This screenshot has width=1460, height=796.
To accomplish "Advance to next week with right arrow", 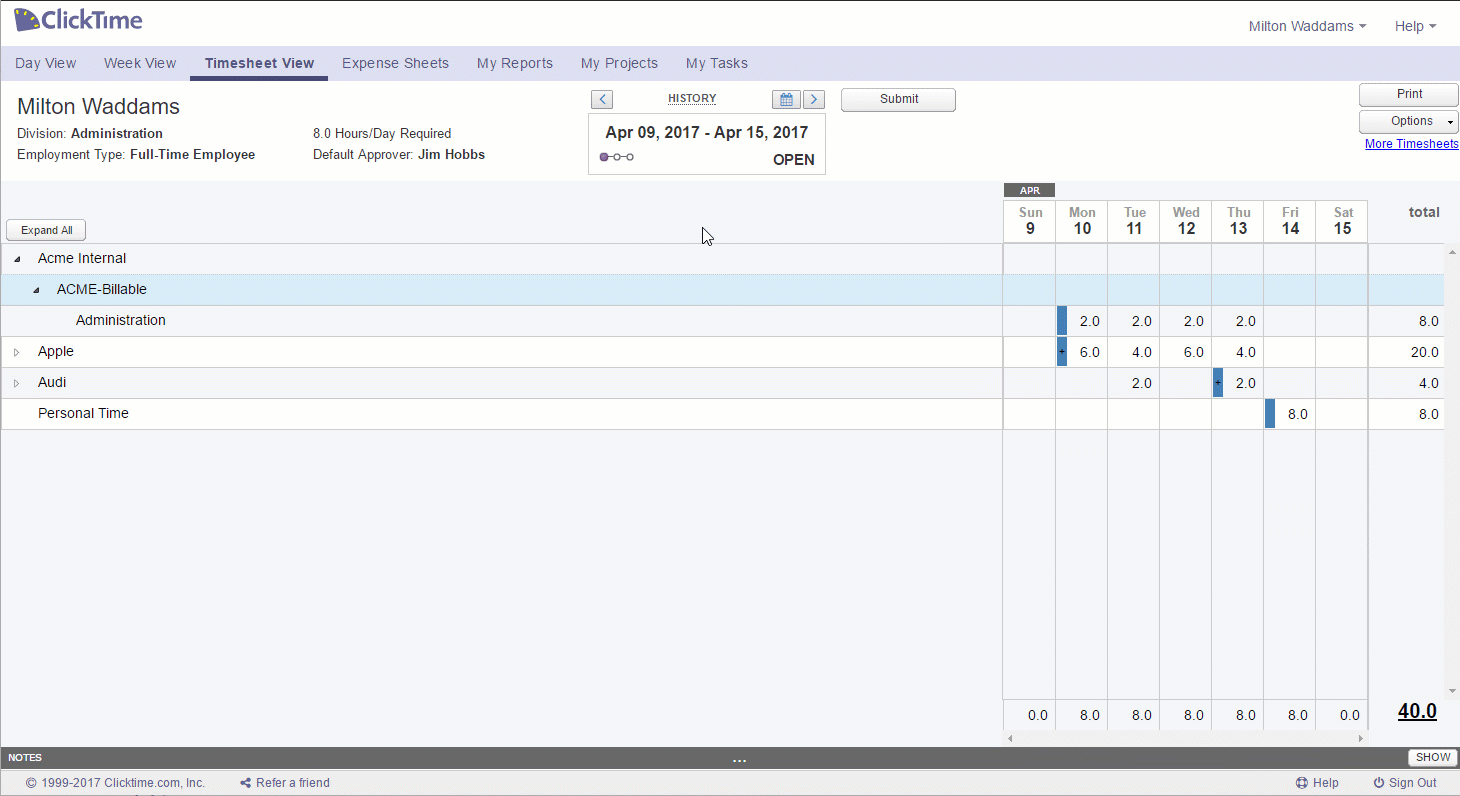I will tap(814, 99).
